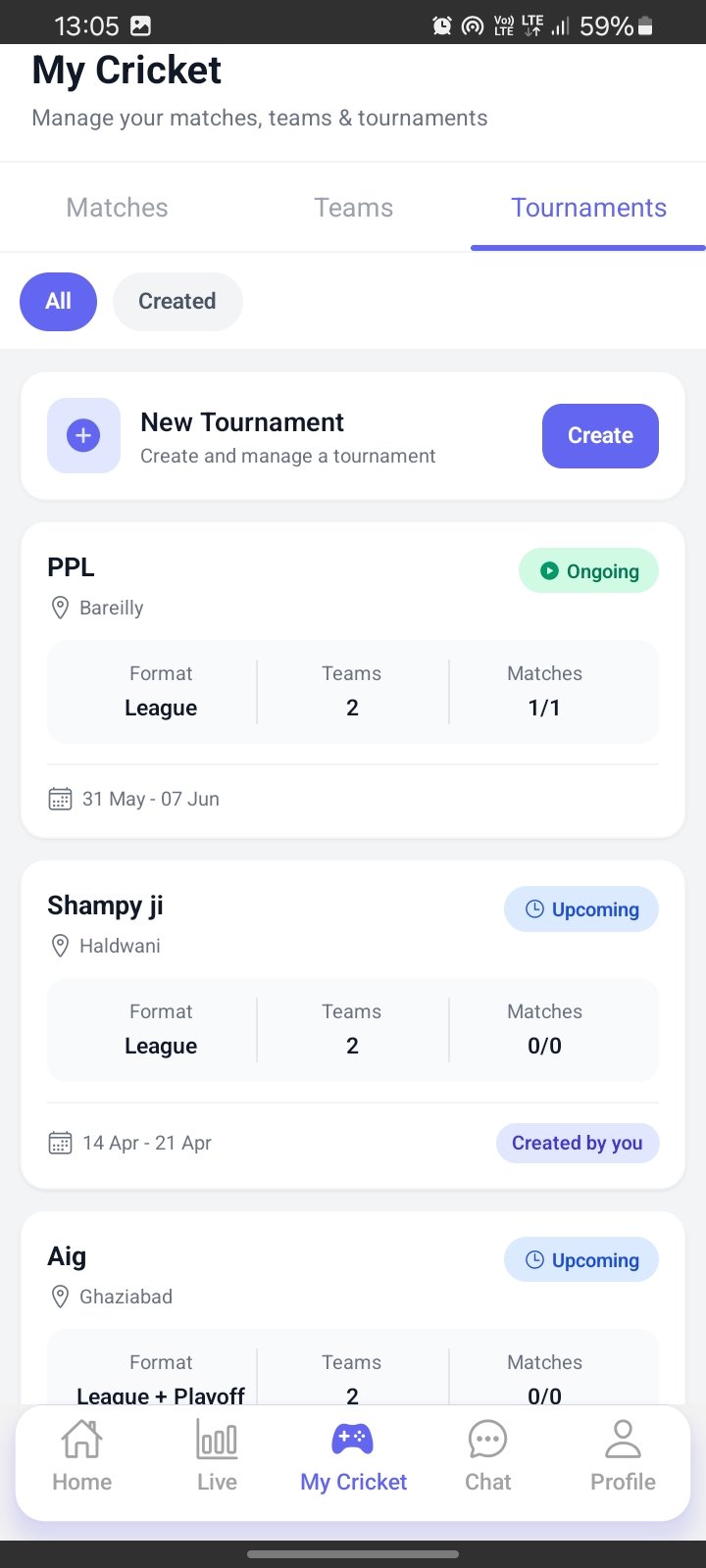Tap the location pin beside Bareilly
Viewport: 706px width, 1568px height.
click(60, 608)
